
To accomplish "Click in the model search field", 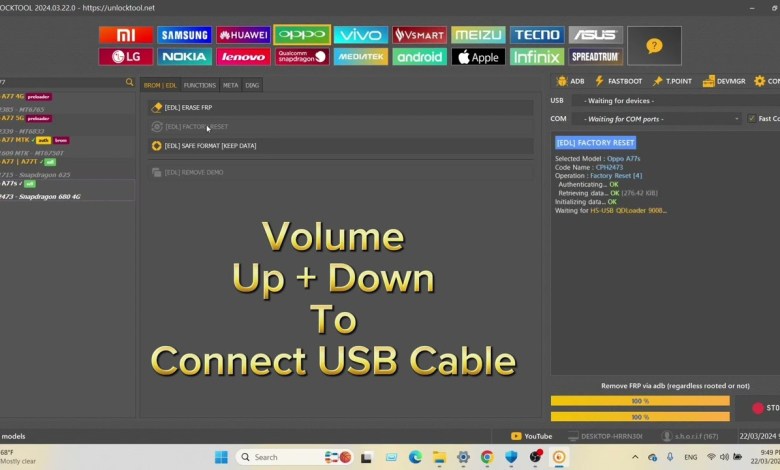I will click(x=62, y=82).
